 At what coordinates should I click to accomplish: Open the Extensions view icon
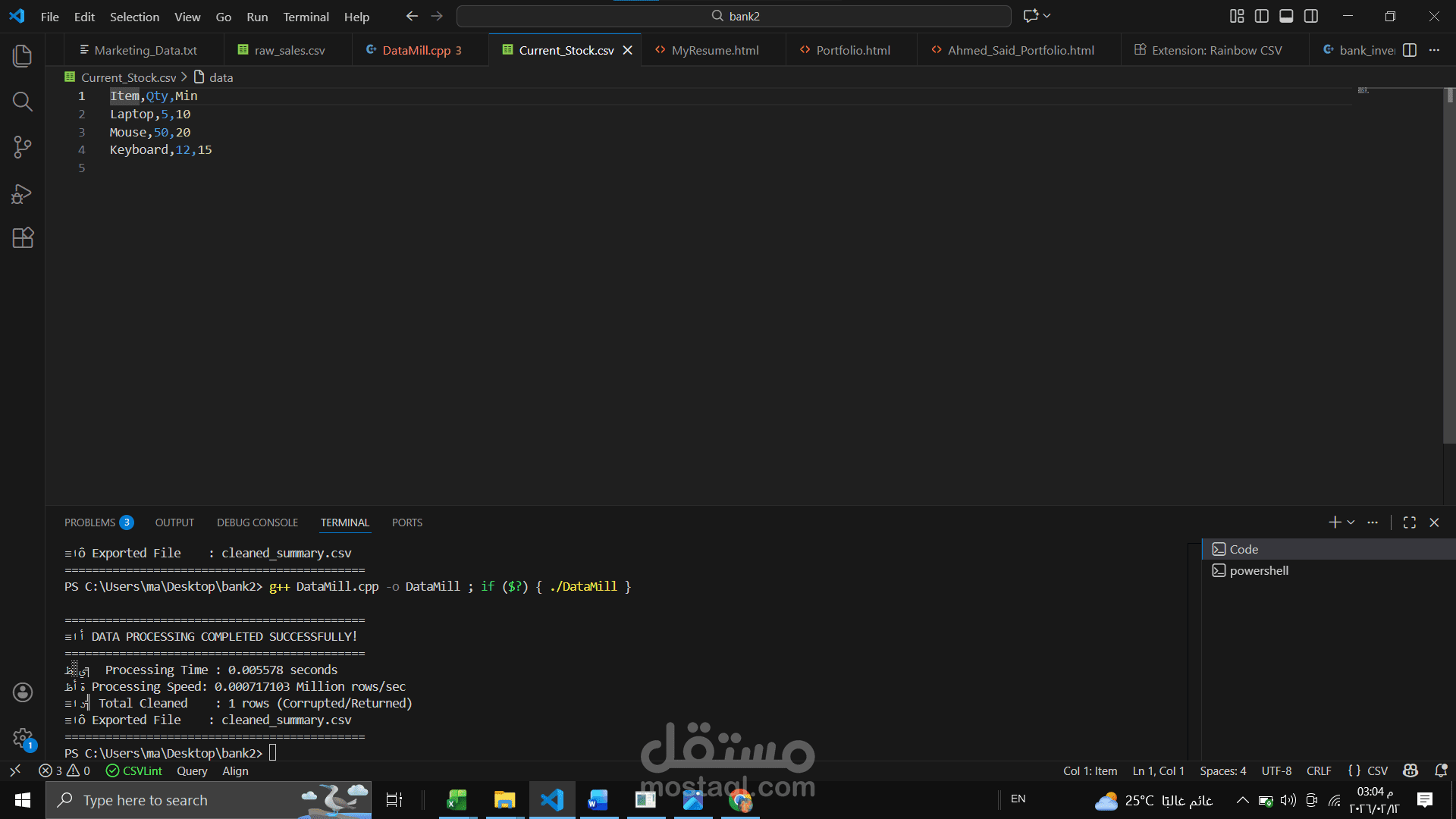23,238
